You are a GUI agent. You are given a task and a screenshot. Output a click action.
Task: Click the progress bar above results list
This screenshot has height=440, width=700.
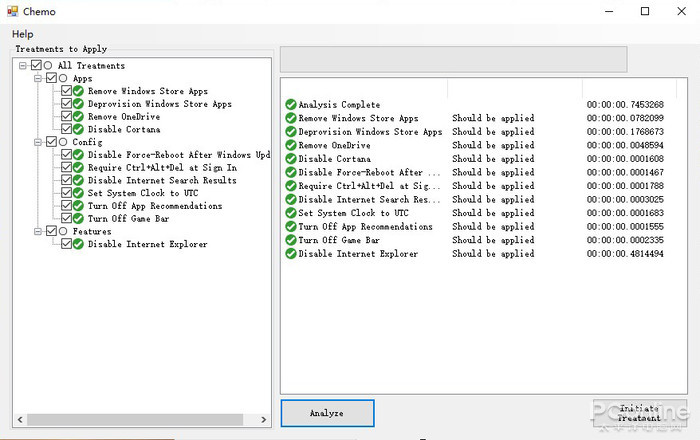tap(453, 59)
